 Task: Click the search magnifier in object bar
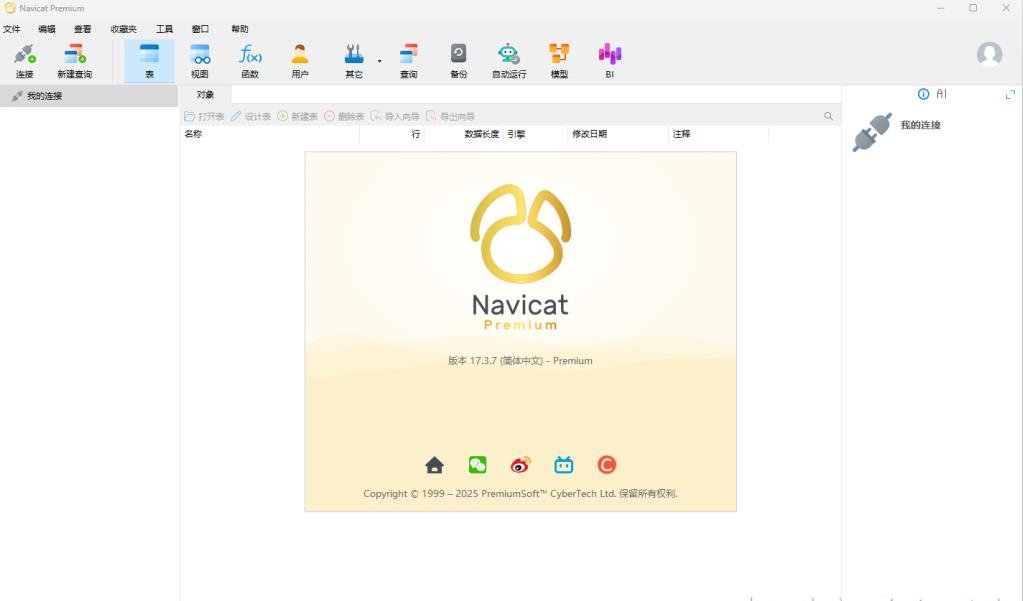pyautogui.click(x=829, y=116)
